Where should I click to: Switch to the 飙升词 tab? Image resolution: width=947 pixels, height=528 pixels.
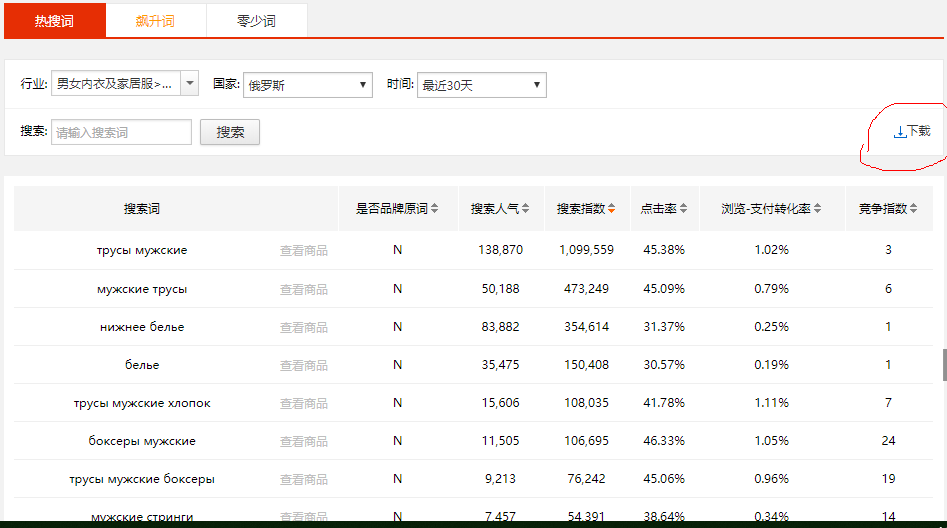pos(155,21)
